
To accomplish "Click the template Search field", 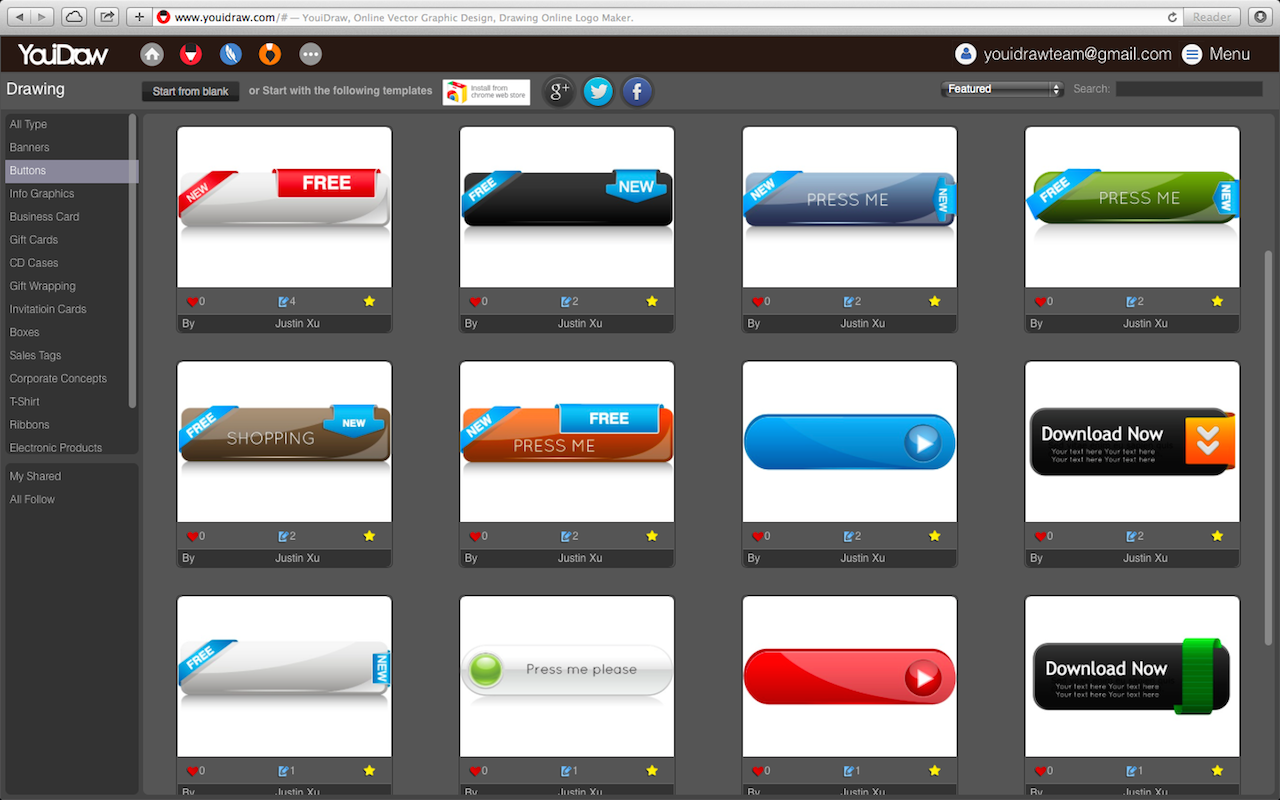I will click(x=1189, y=89).
